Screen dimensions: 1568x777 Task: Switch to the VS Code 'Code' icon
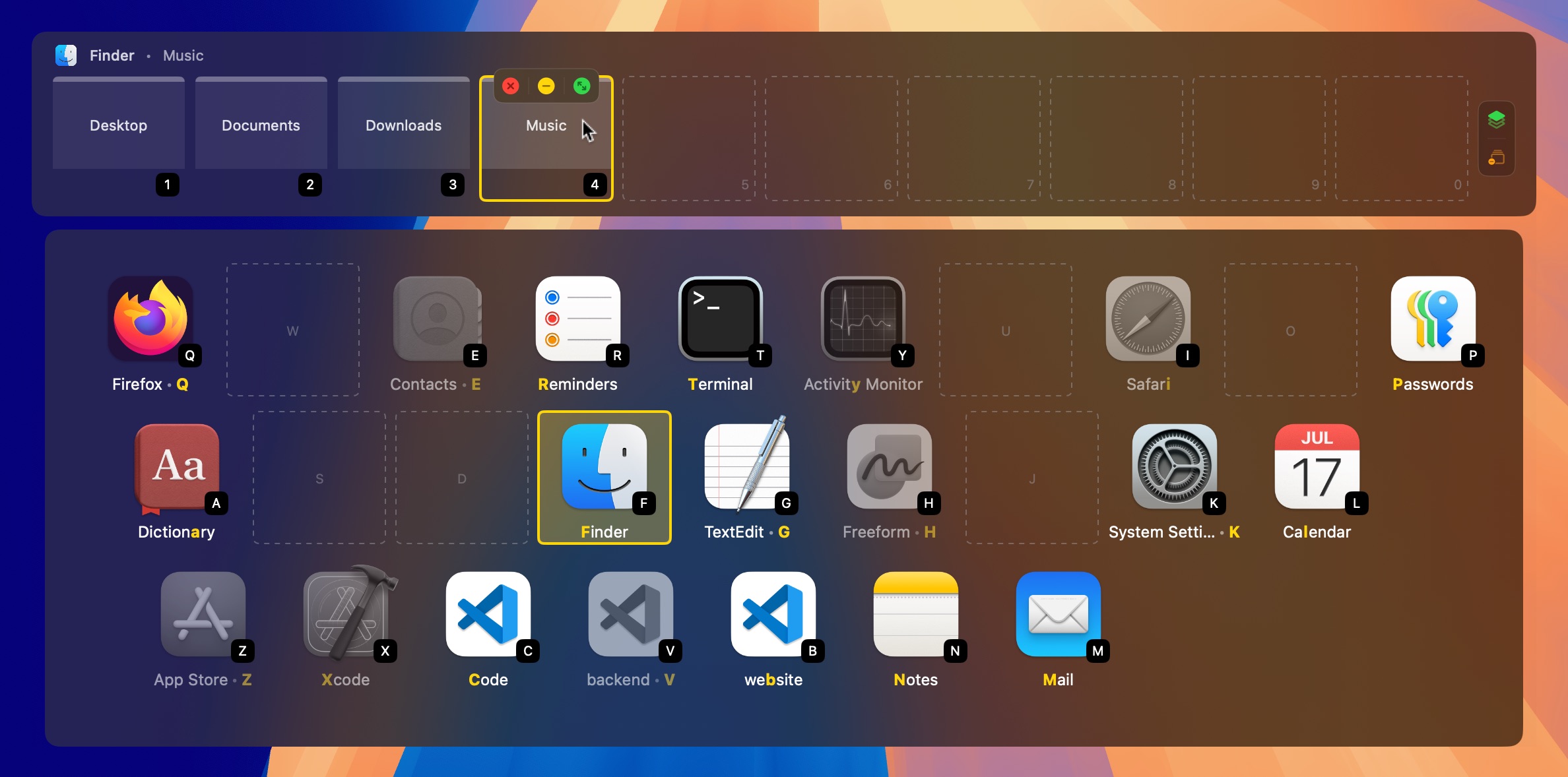488,613
